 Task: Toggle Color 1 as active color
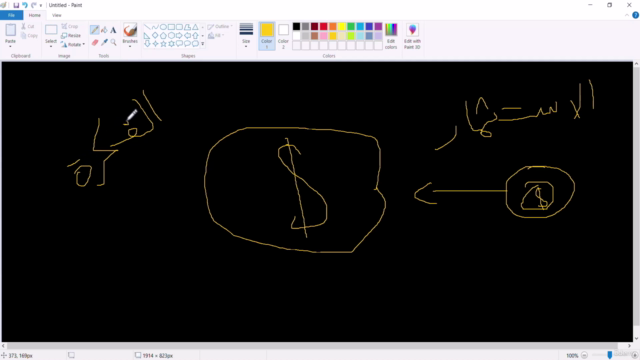267,36
